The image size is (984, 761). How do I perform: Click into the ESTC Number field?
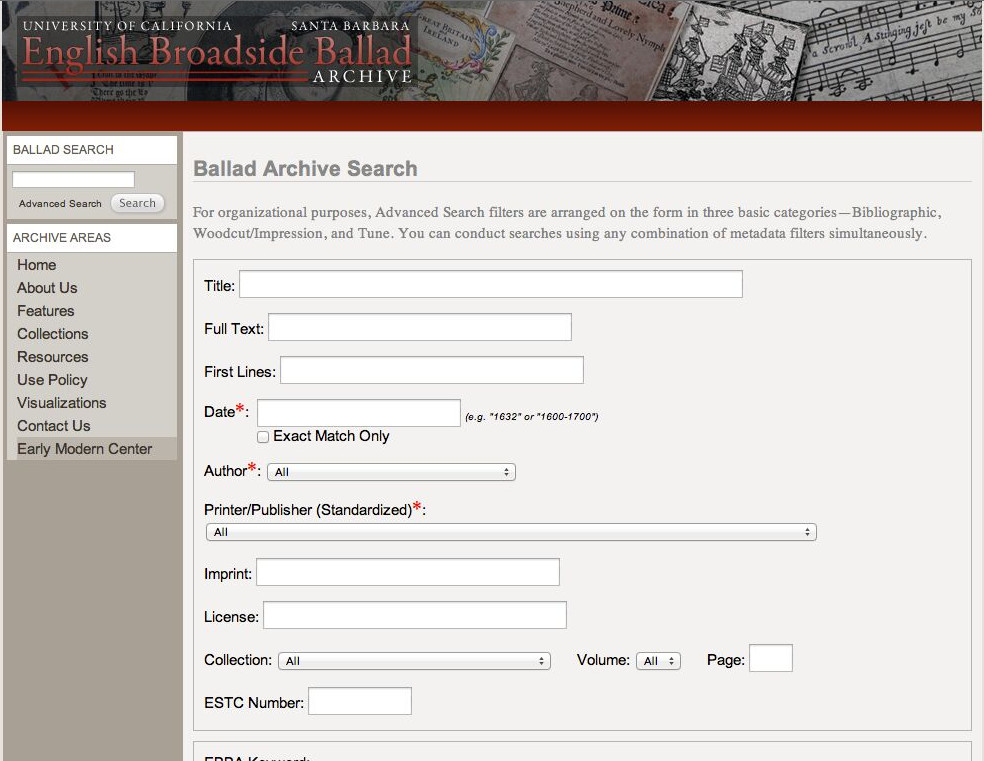tap(360, 701)
